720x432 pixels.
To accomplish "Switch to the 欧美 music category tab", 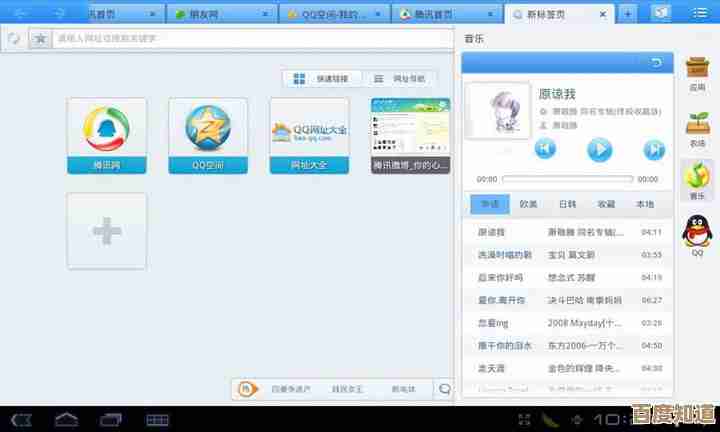I will (x=528, y=204).
